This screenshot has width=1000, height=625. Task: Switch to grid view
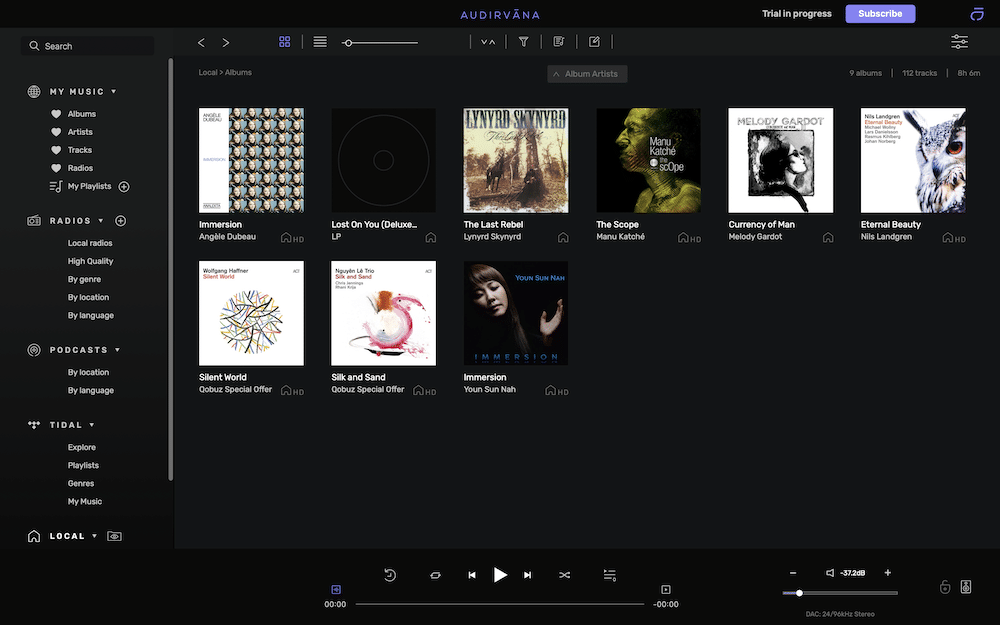pos(284,41)
